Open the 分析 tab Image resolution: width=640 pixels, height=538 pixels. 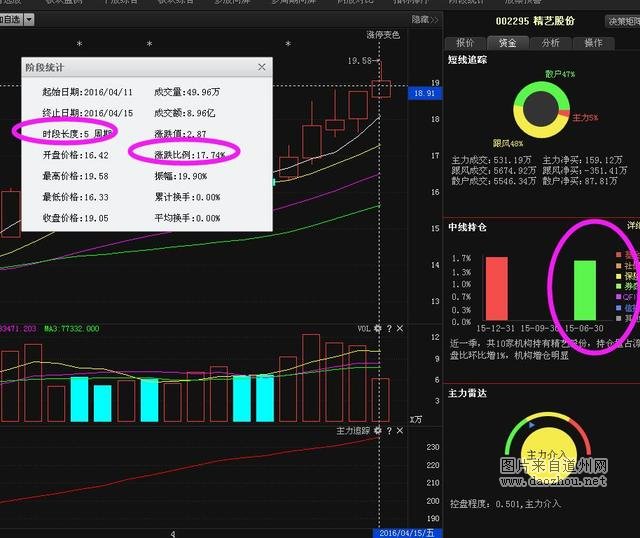click(550, 43)
